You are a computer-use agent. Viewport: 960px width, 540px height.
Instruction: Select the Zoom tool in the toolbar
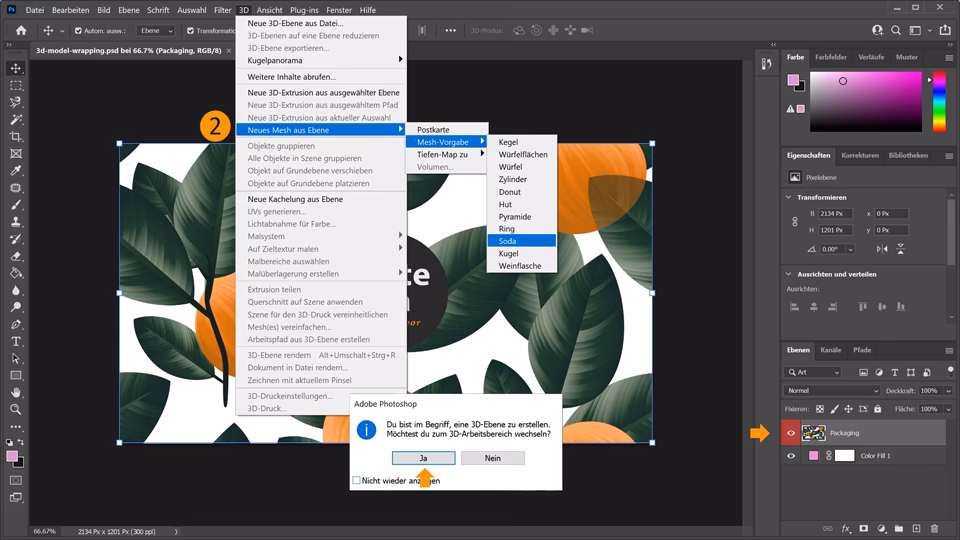tap(16, 409)
